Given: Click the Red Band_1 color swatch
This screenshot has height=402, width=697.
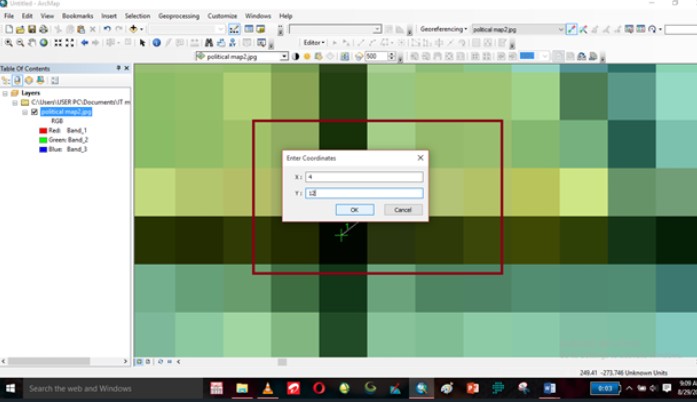Looking at the screenshot, I should click(x=43, y=131).
